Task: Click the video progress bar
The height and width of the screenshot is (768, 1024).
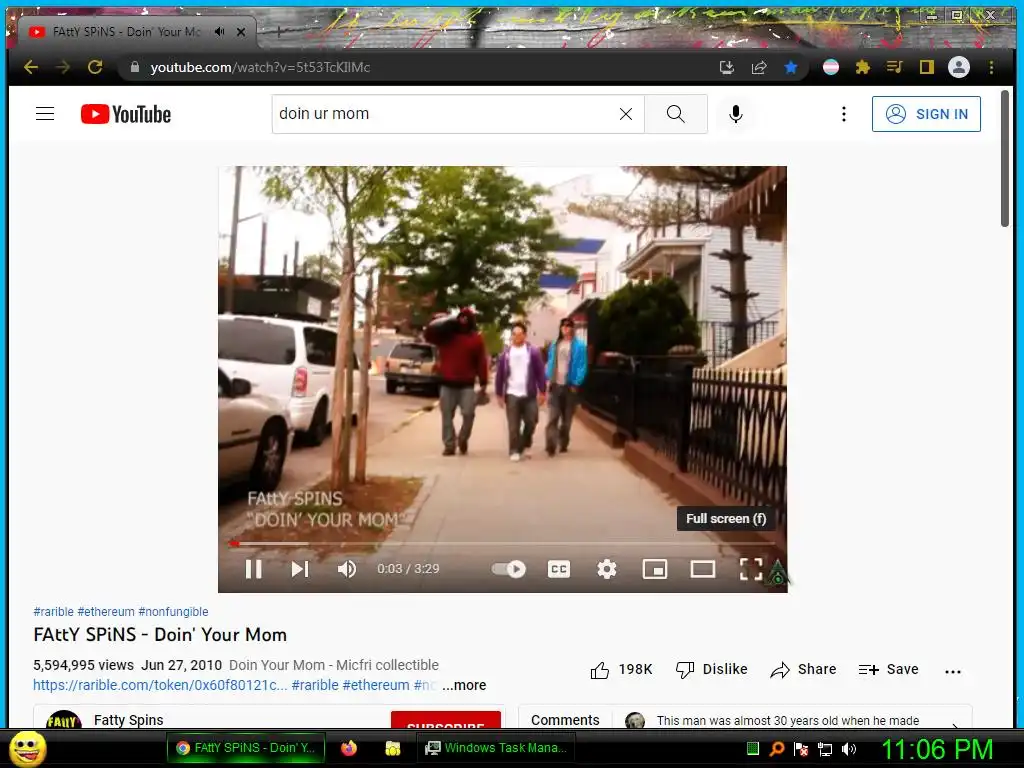Action: [502, 543]
